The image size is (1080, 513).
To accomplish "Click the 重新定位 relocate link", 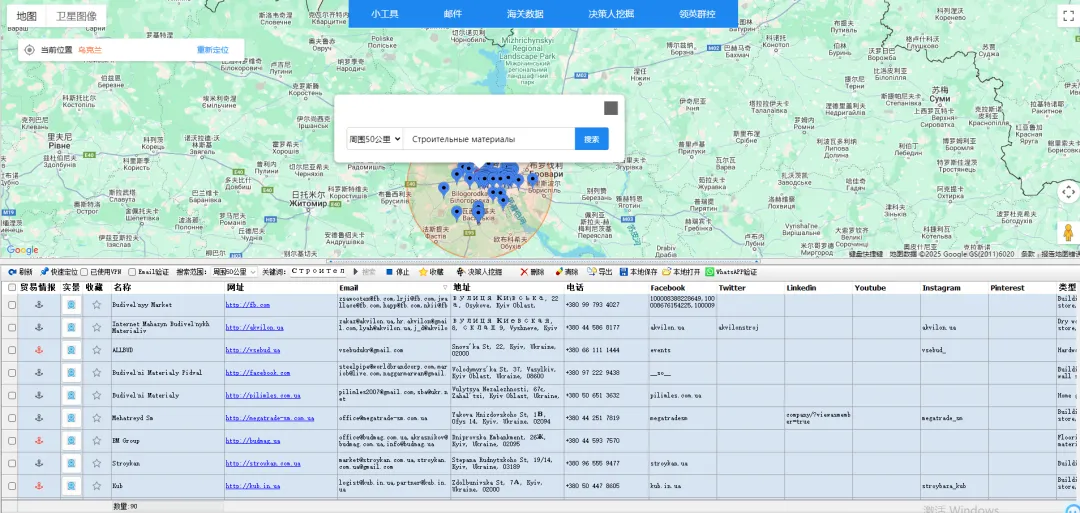I will (212, 50).
